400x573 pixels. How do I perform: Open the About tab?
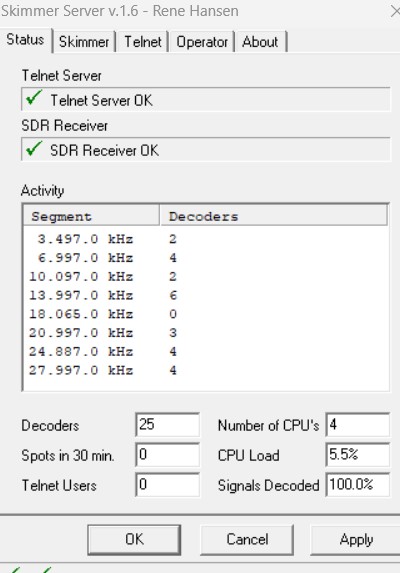coord(260,42)
